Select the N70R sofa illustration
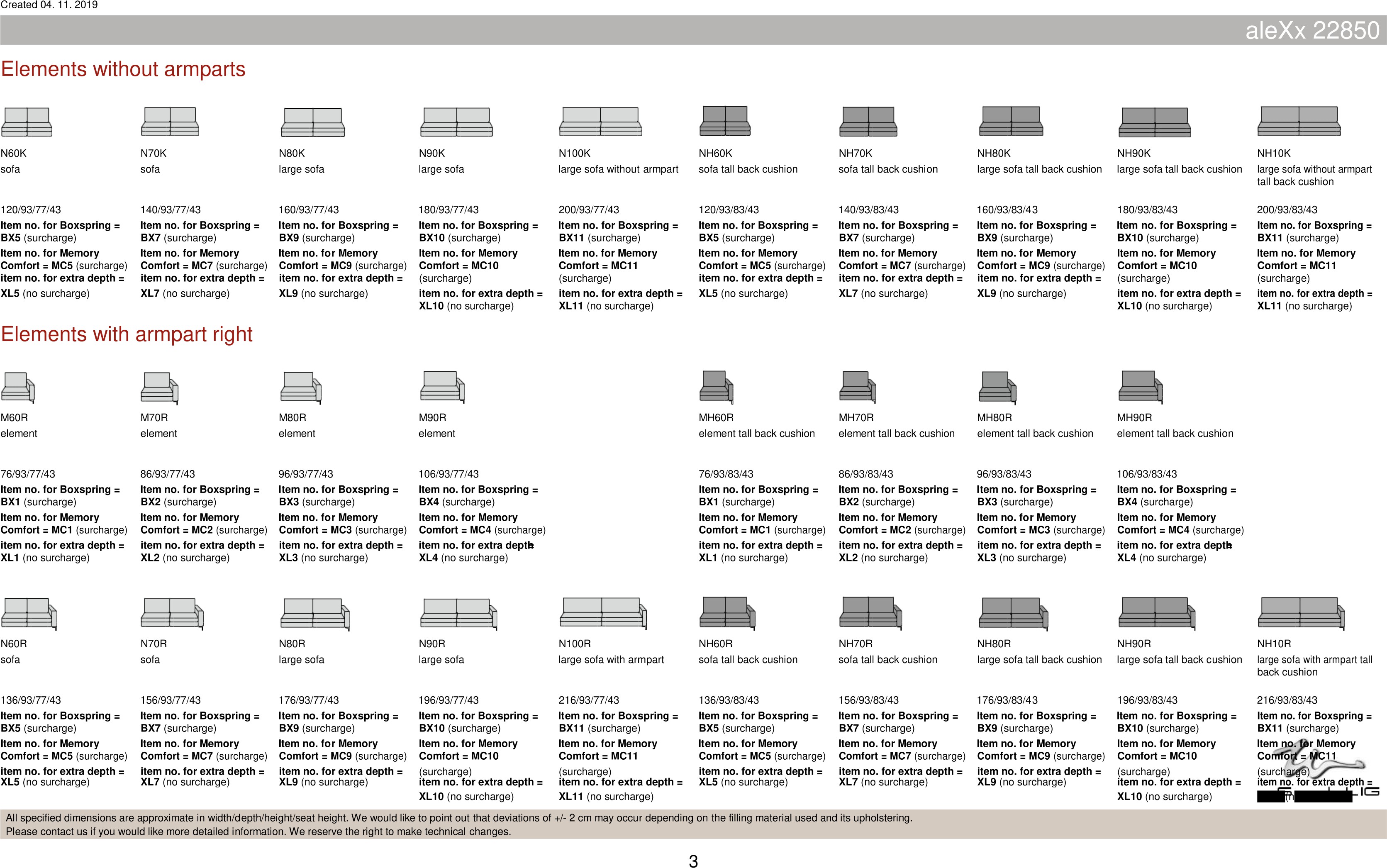This screenshot has height=868, width=1387. coord(172,613)
